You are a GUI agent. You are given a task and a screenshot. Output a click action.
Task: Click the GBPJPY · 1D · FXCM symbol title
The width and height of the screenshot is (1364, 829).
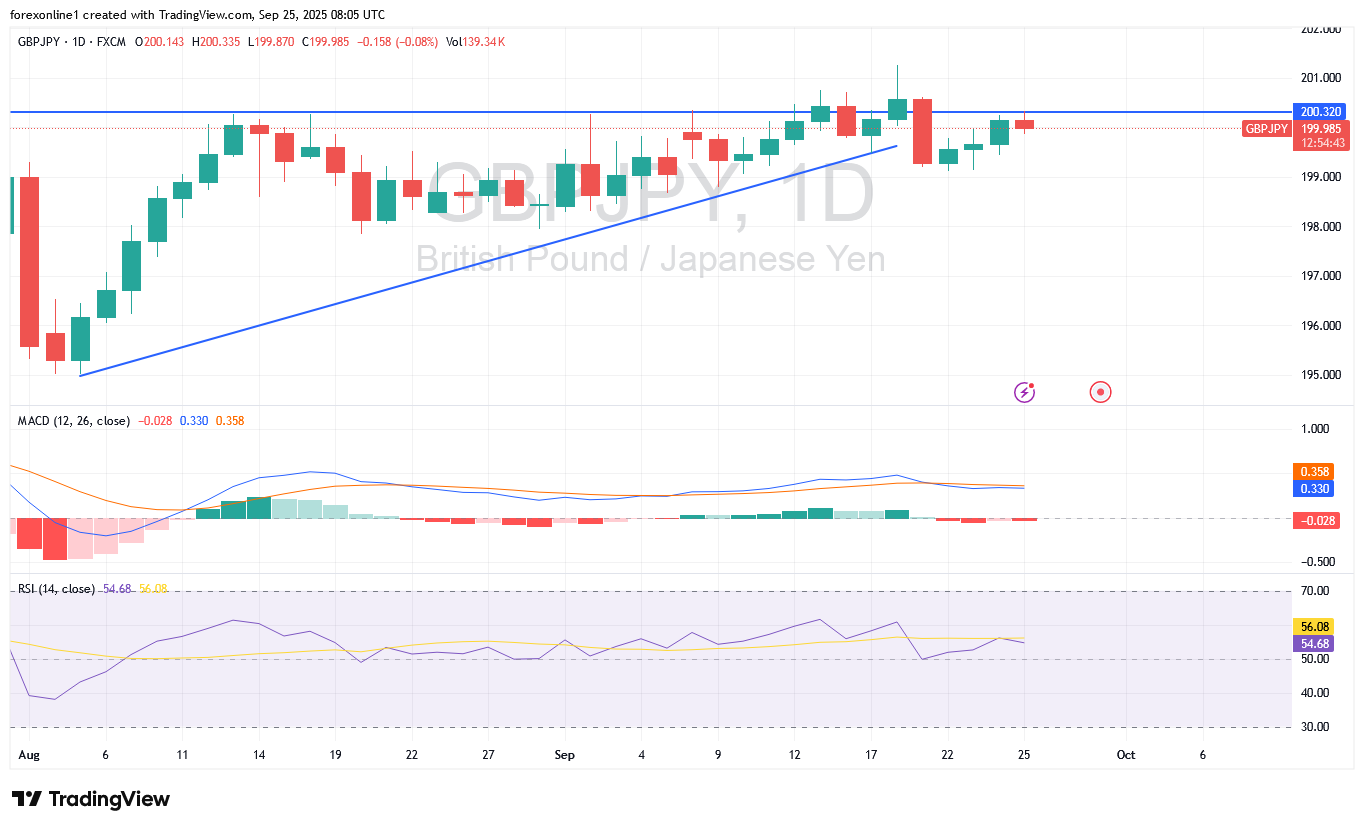(70, 41)
